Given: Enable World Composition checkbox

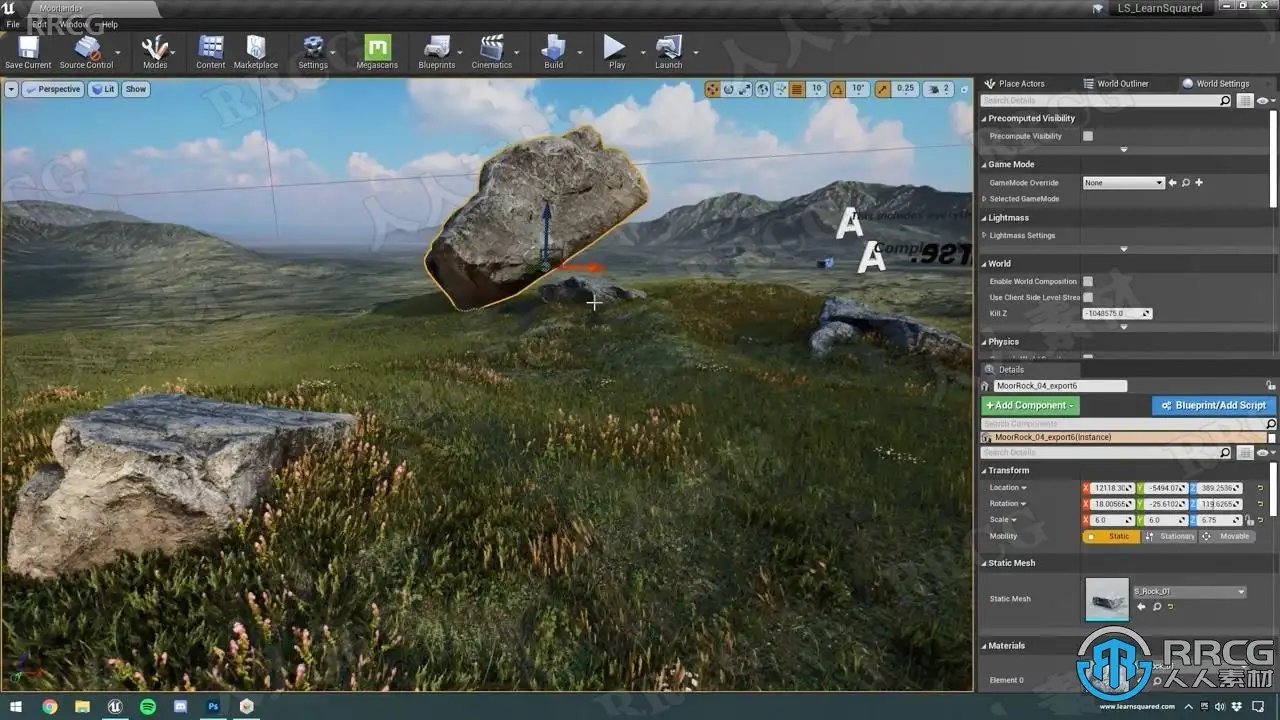Looking at the screenshot, I should pos(1088,282).
